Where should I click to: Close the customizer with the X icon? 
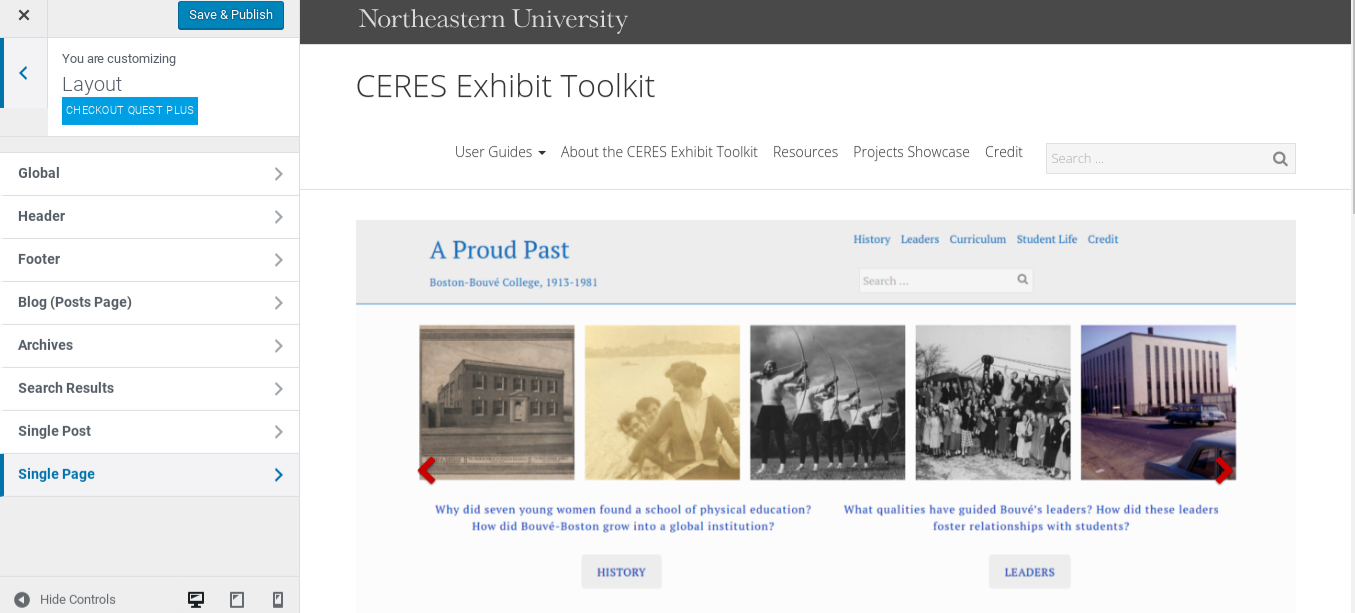pos(24,15)
